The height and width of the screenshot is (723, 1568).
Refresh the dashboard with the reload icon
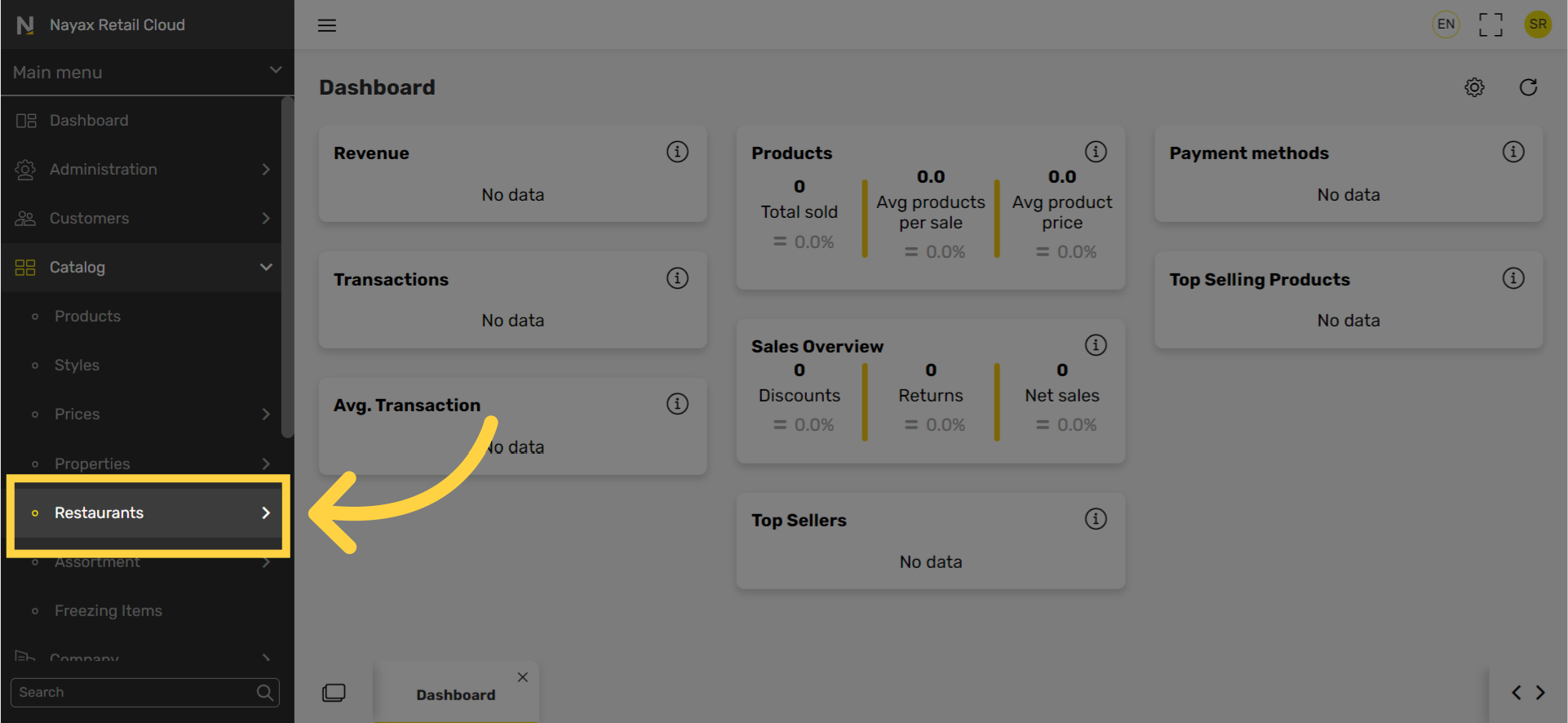[x=1528, y=87]
